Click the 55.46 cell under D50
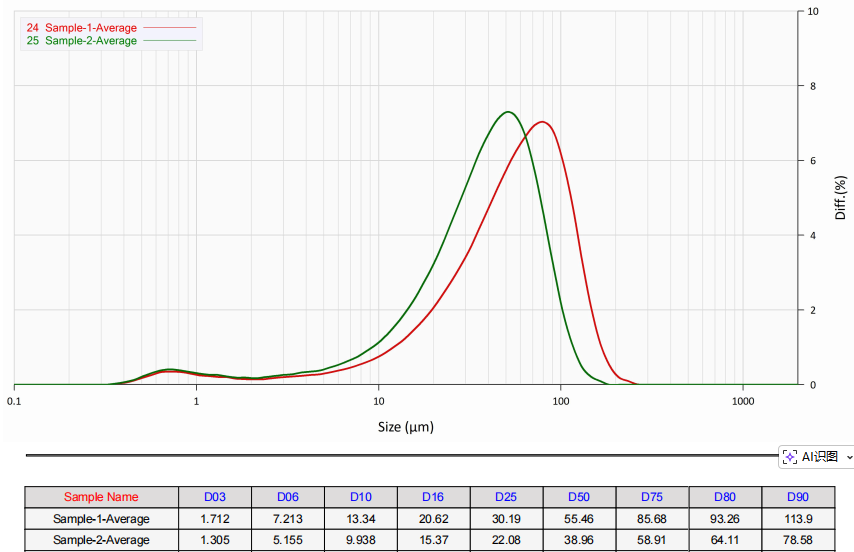Viewport: 854px width, 552px height. pos(579,519)
